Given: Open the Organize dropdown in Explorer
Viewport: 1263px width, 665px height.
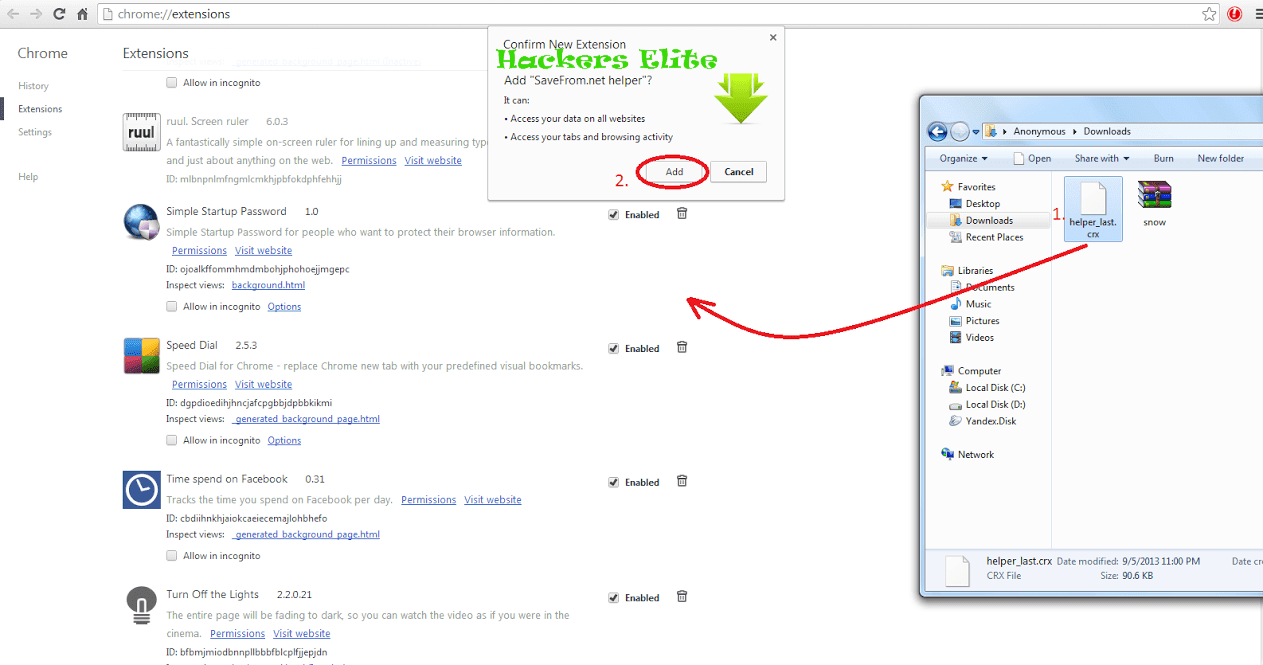Looking at the screenshot, I should [963, 158].
